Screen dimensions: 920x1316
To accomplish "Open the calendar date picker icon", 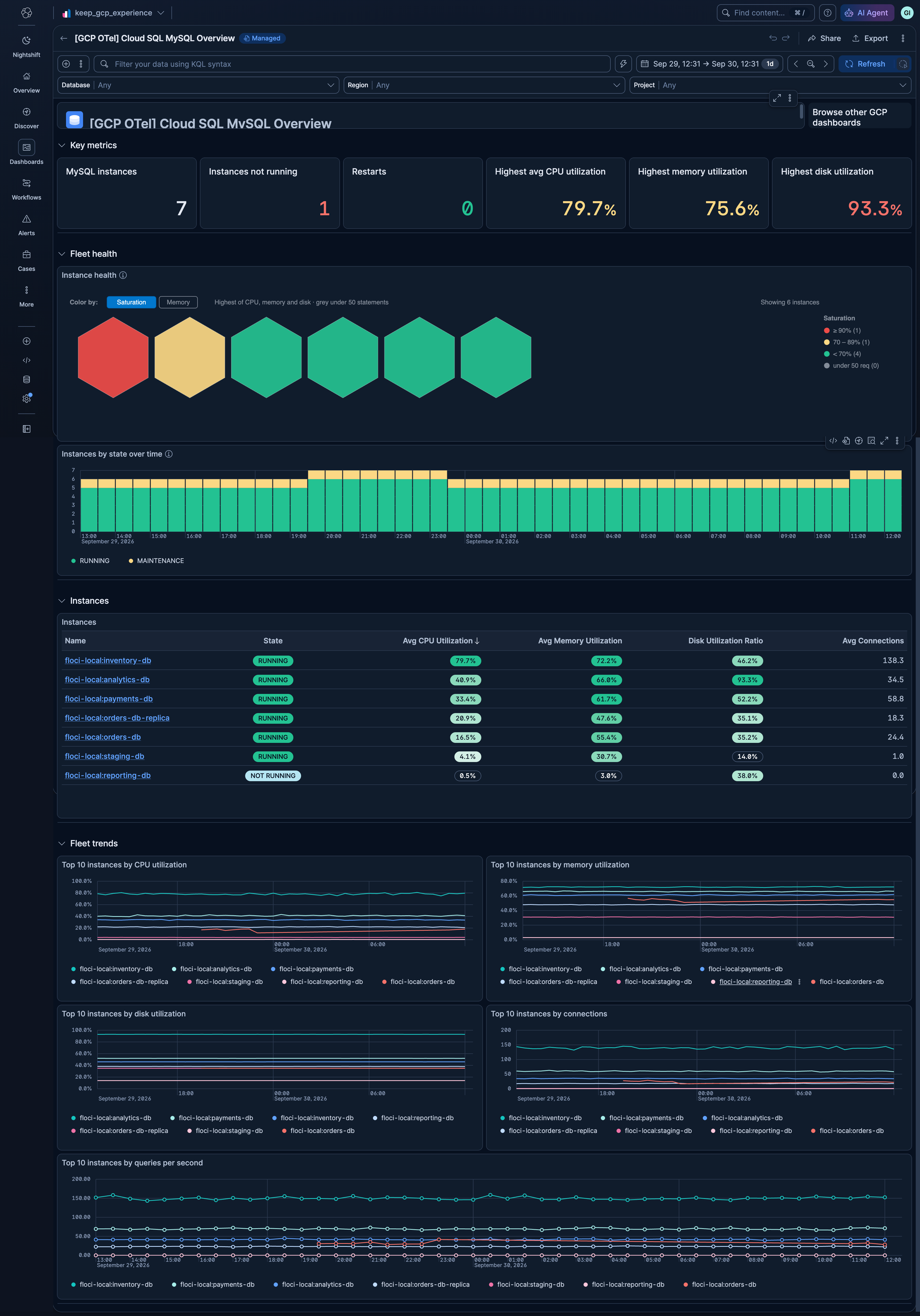I will pos(645,64).
